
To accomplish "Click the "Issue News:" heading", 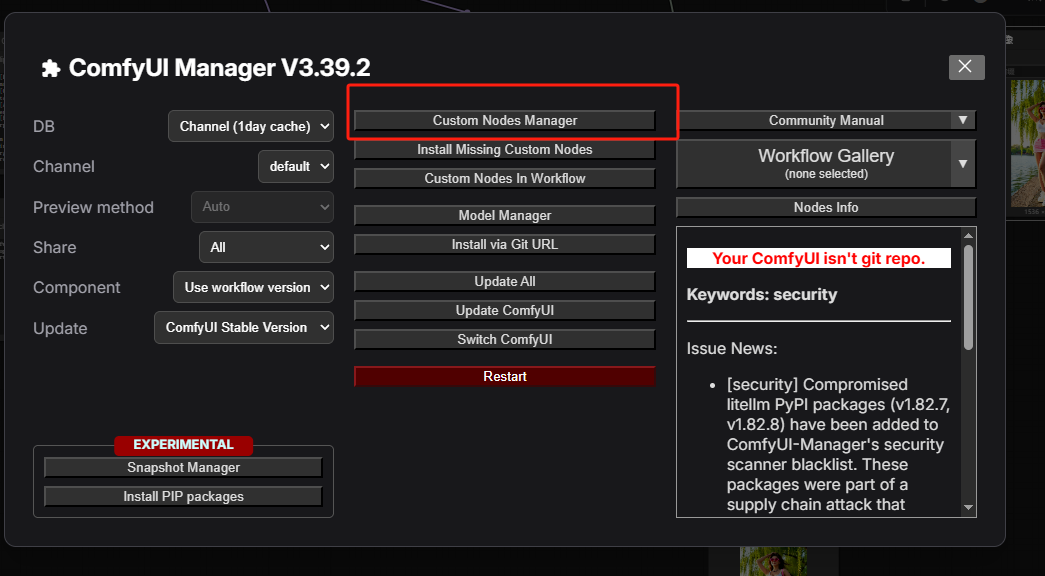I will click(x=732, y=348).
